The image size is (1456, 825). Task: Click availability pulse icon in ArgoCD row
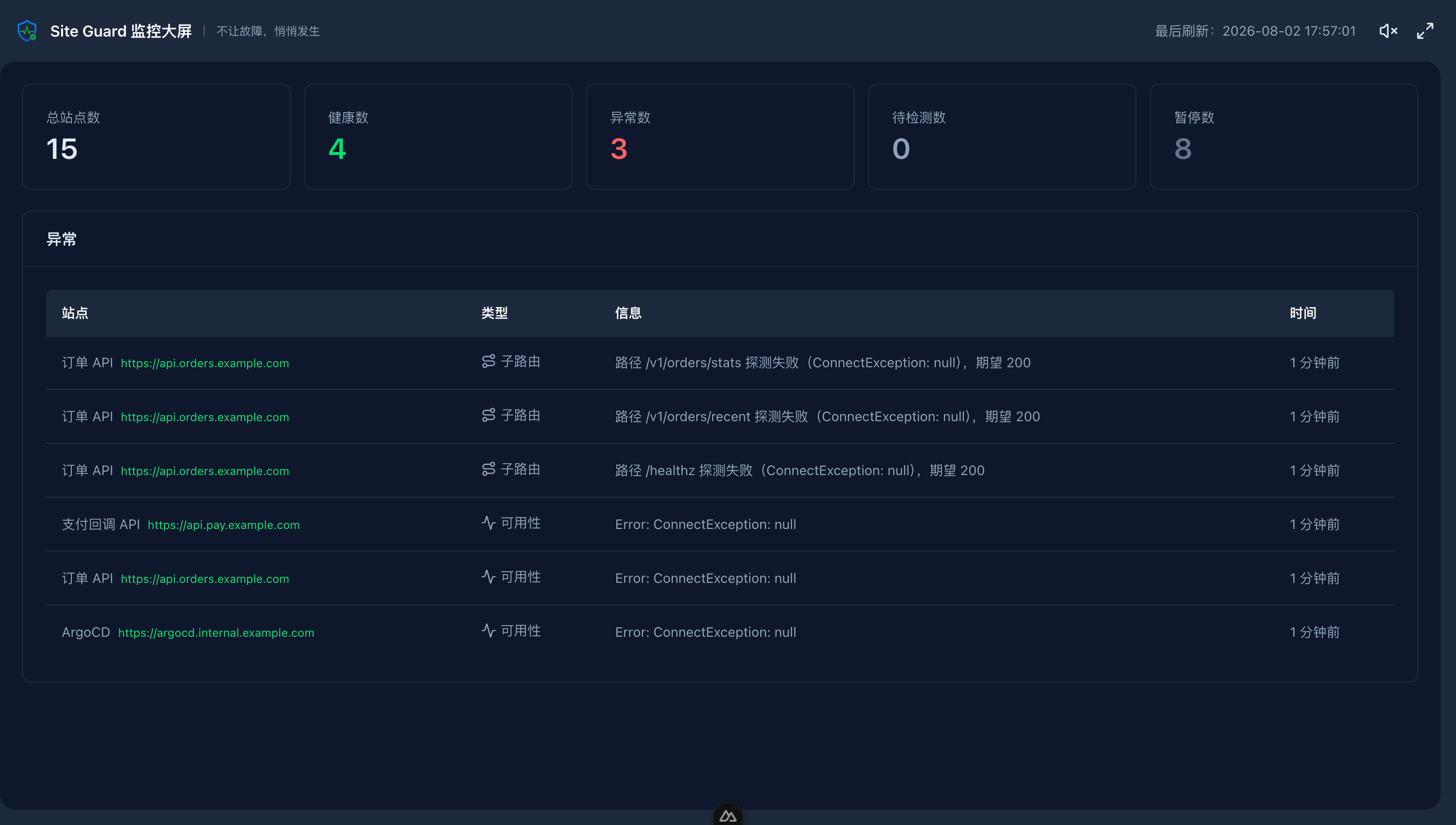click(x=488, y=631)
